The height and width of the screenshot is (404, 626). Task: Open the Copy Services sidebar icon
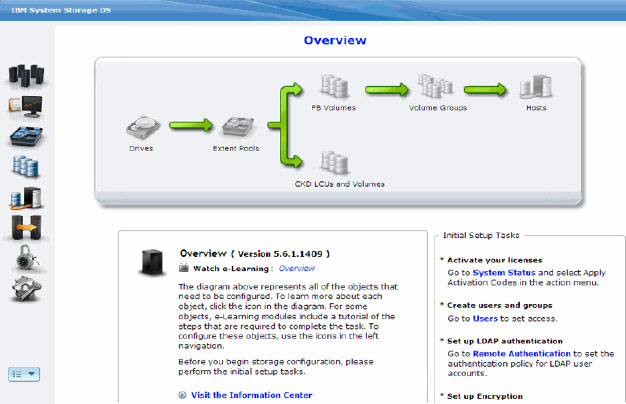coord(26,228)
